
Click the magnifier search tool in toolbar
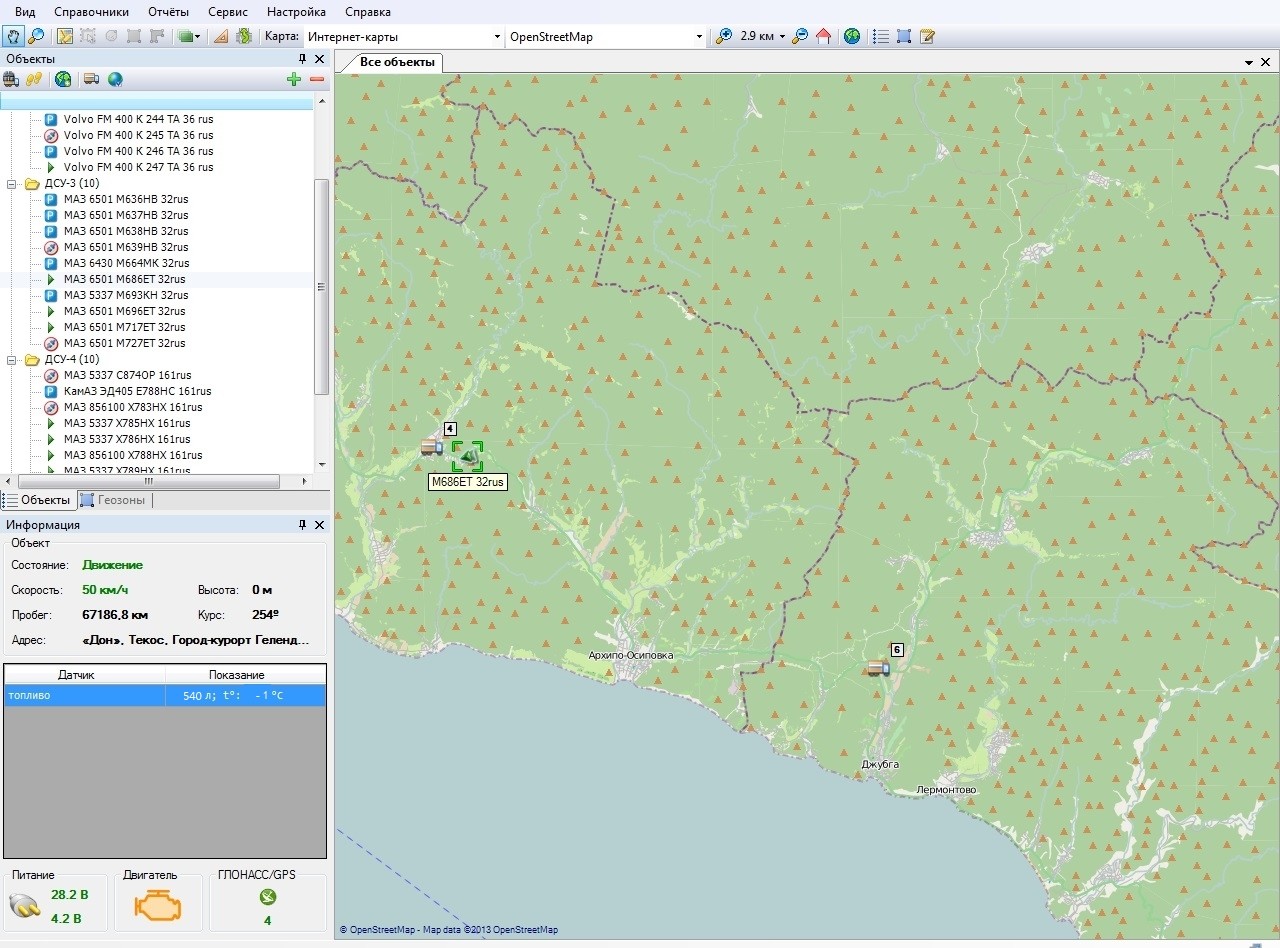36,37
